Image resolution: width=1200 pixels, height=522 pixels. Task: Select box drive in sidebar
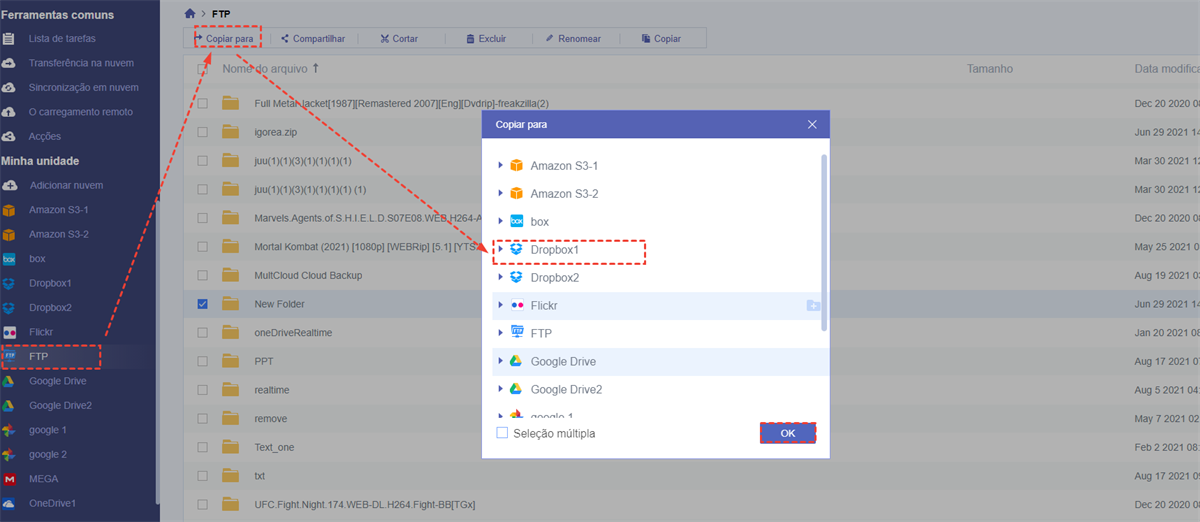[37, 258]
